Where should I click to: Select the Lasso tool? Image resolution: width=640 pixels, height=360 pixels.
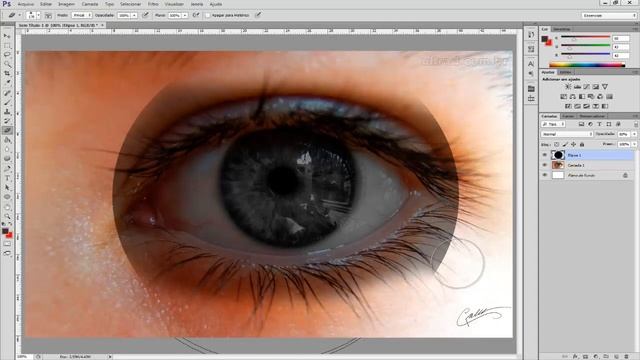(x=7, y=55)
